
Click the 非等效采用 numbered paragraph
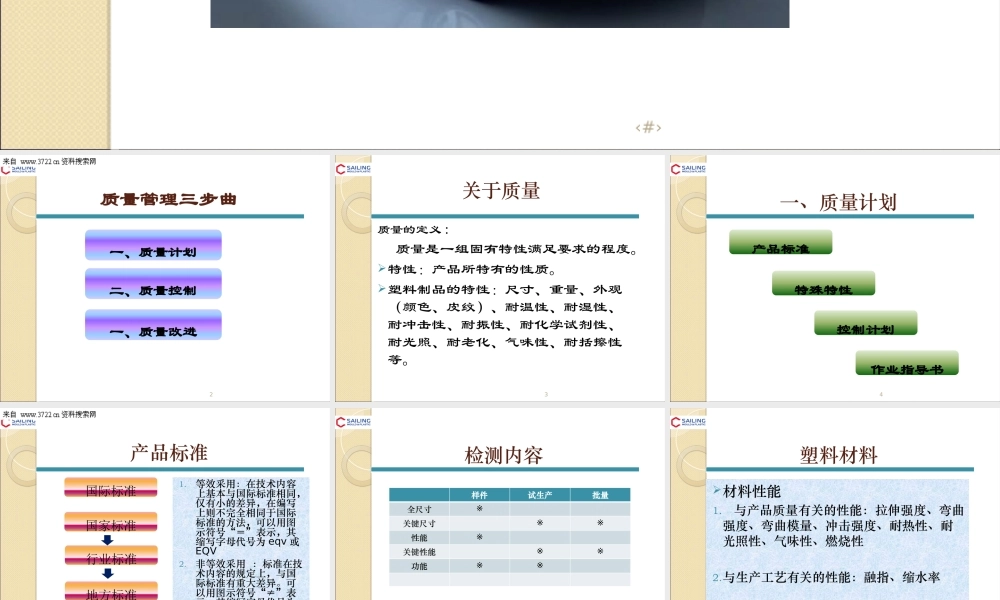(242, 580)
